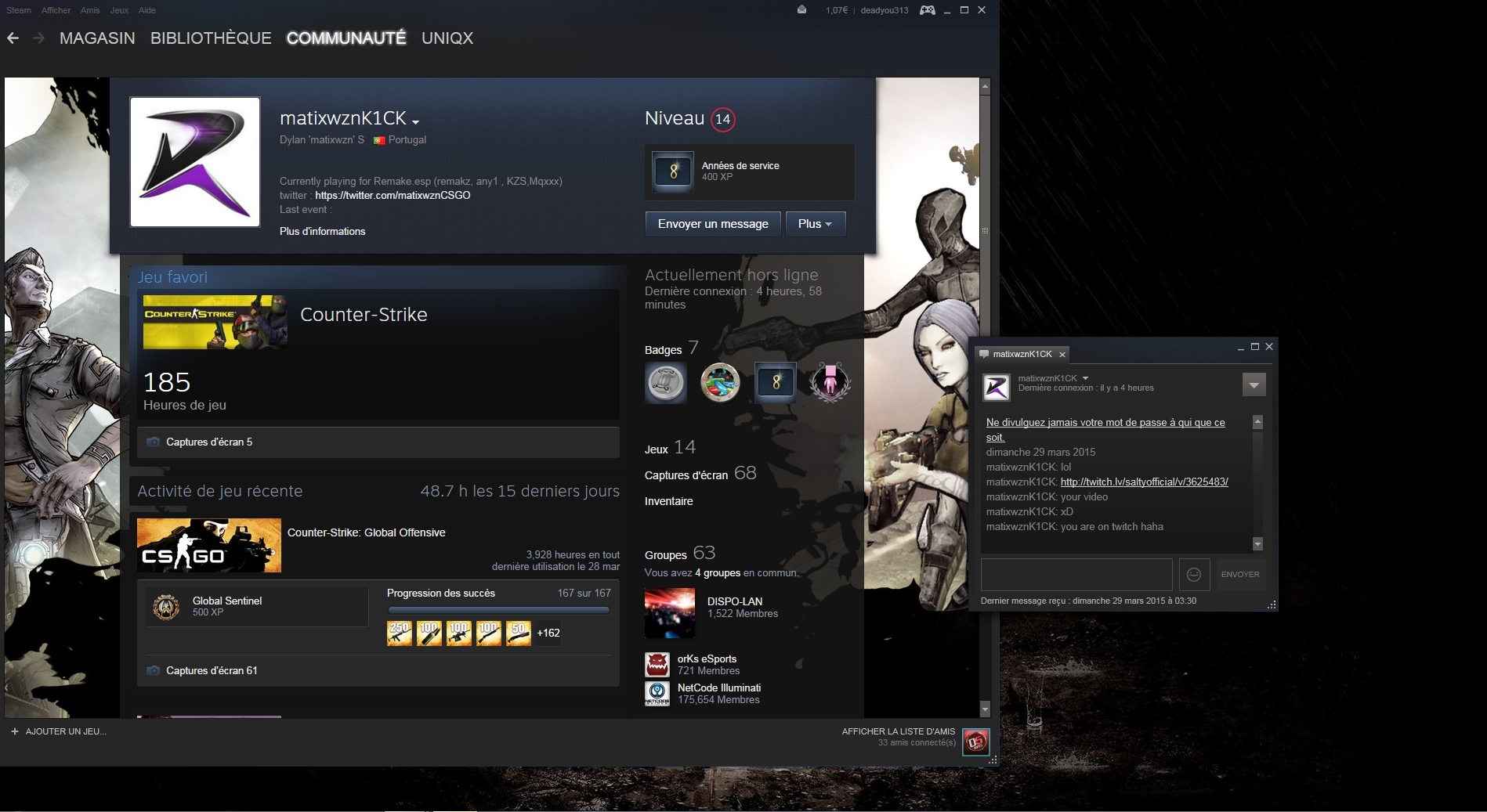Image resolution: width=1487 pixels, height=812 pixels.
Task: Click the Portugal flag icon
Action: tap(379, 140)
